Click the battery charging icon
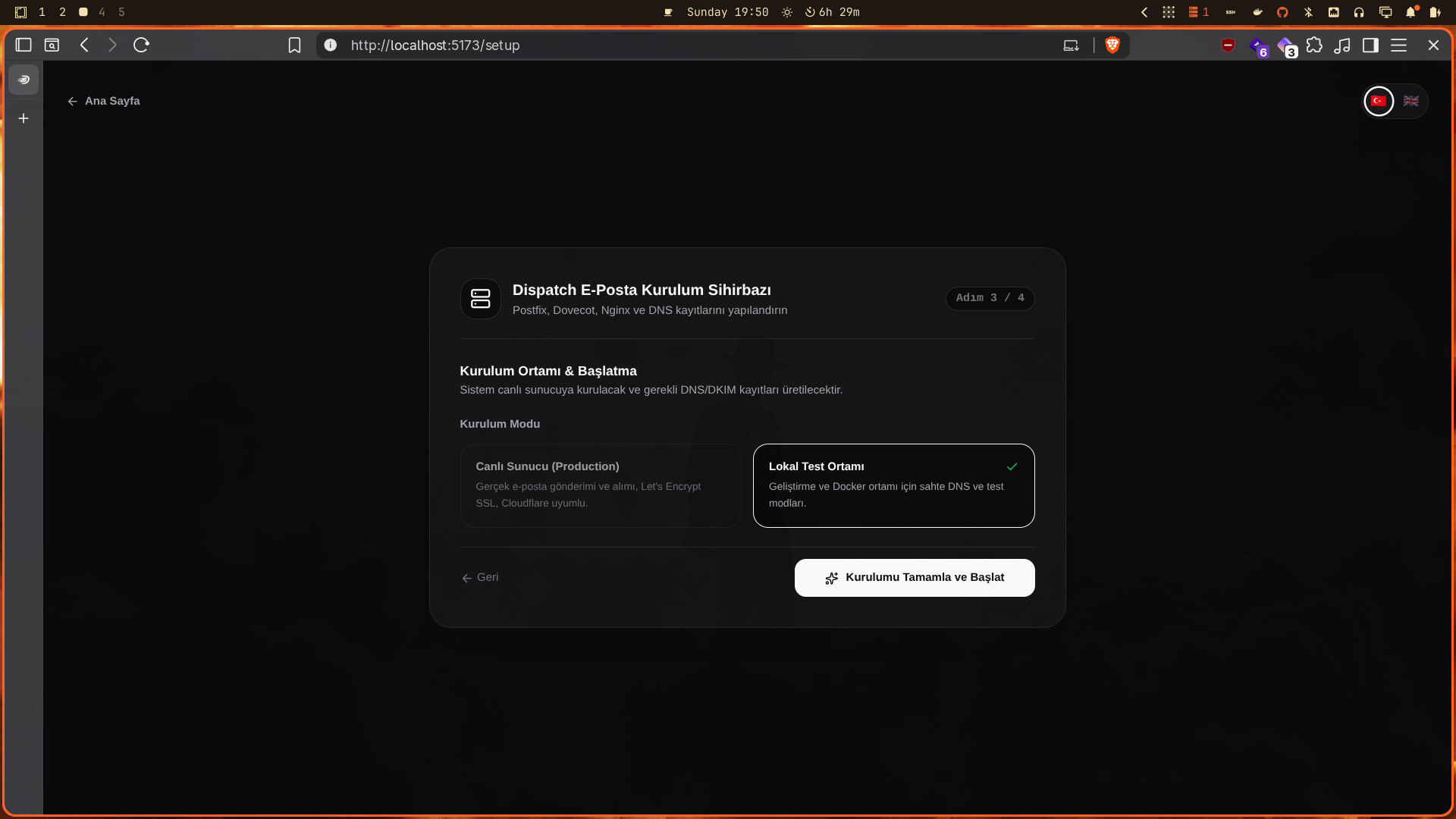 coord(1435,12)
